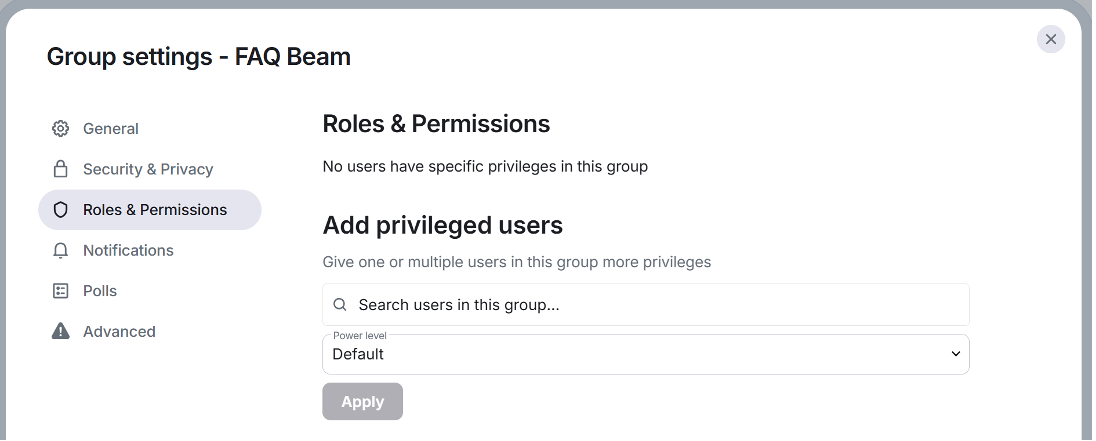Select the Default power level value
The height and width of the screenshot is (441, 1096).
(359, 354)
